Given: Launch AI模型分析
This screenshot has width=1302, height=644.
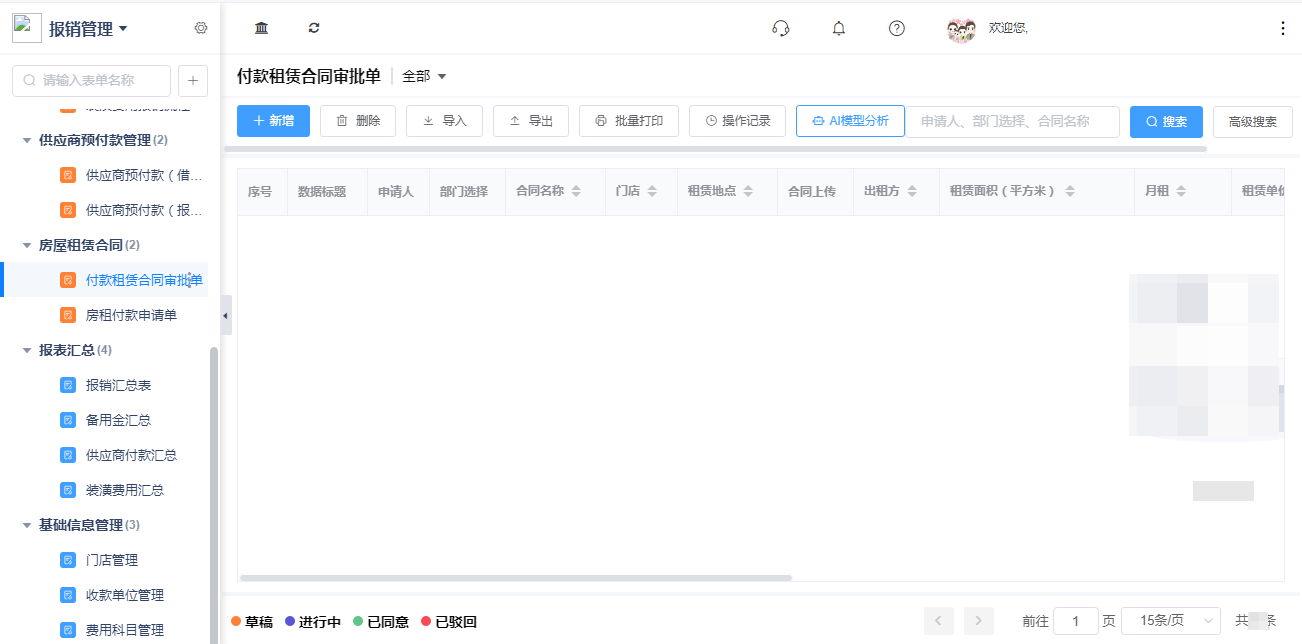Looking at the screenshot, I should tap(850, 121).
